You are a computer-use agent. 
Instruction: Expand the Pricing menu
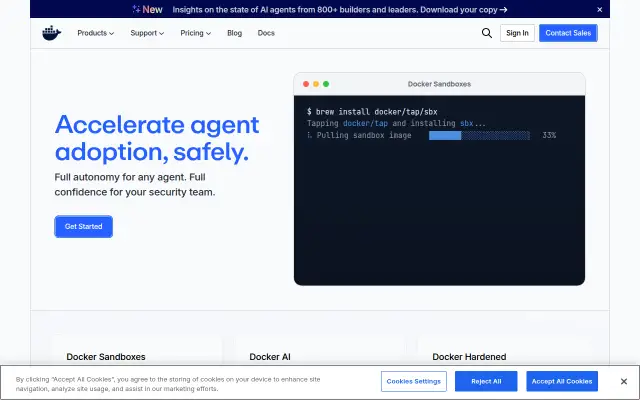click(196, 33)
